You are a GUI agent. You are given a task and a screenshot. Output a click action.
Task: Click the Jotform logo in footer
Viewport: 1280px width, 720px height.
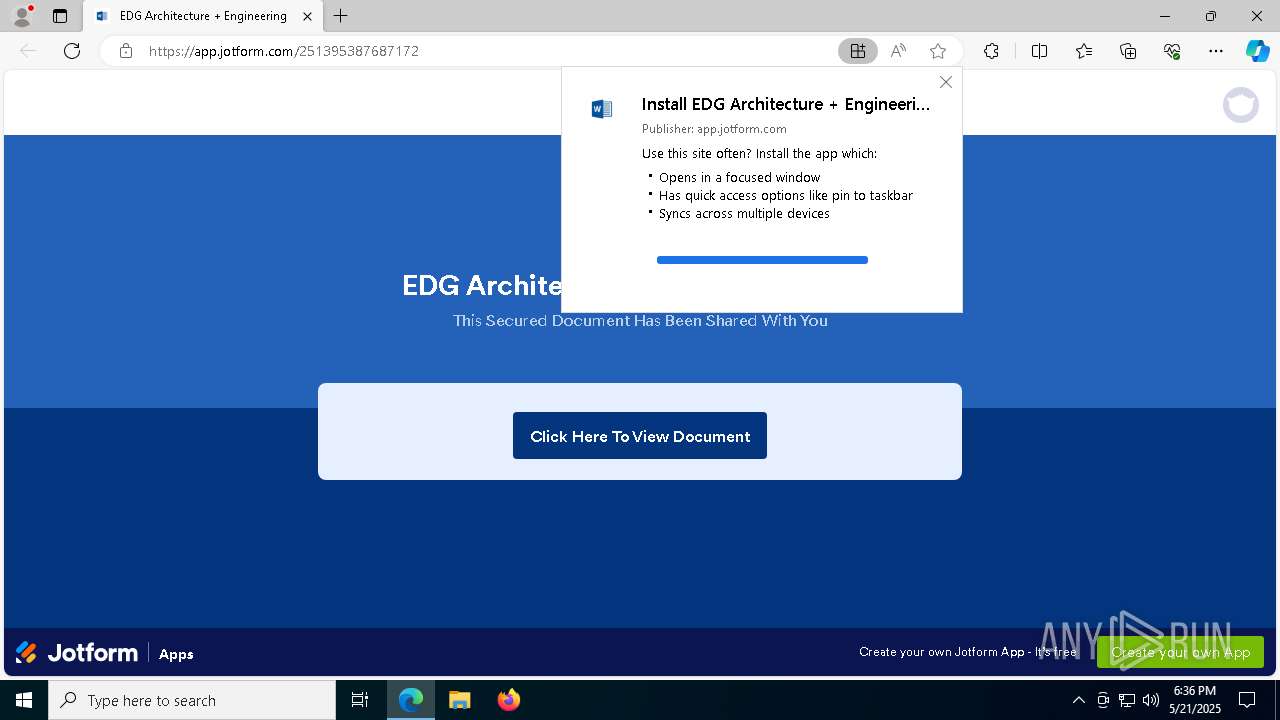tap(77, 653)
